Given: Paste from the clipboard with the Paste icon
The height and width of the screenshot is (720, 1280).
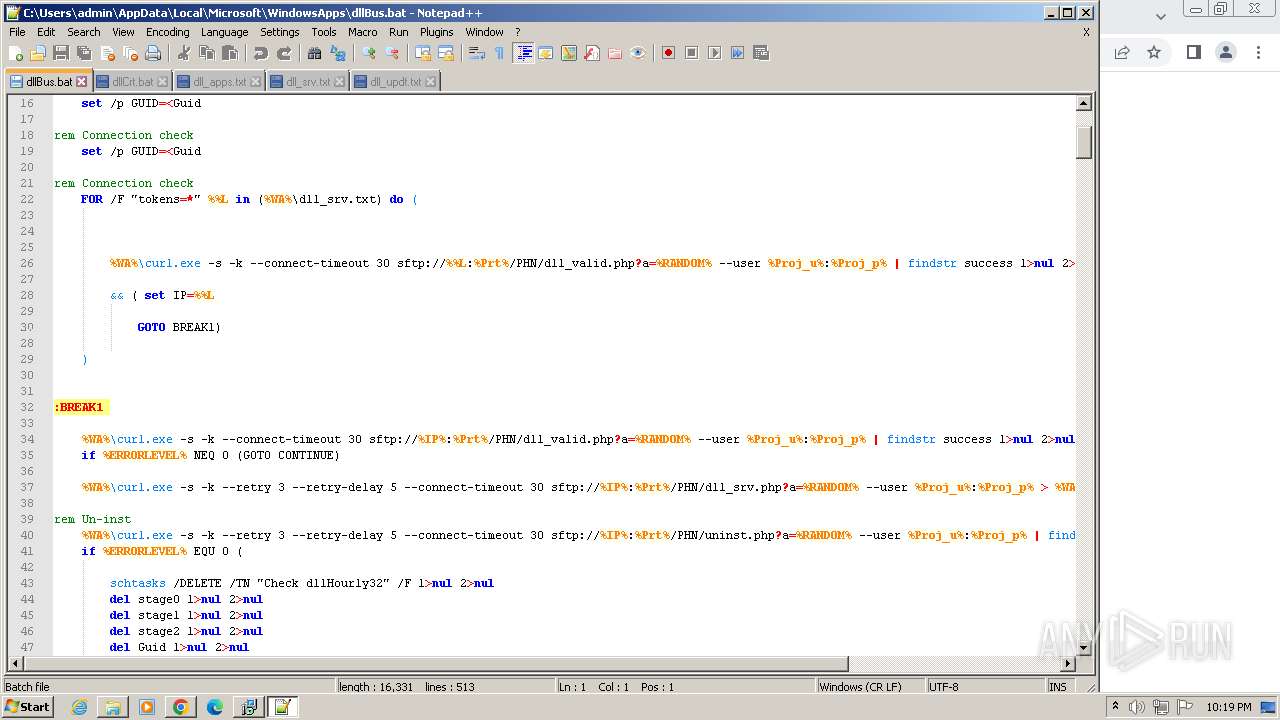Looking at the screenshot, I should pyautogui.click(x=230, y=53).
